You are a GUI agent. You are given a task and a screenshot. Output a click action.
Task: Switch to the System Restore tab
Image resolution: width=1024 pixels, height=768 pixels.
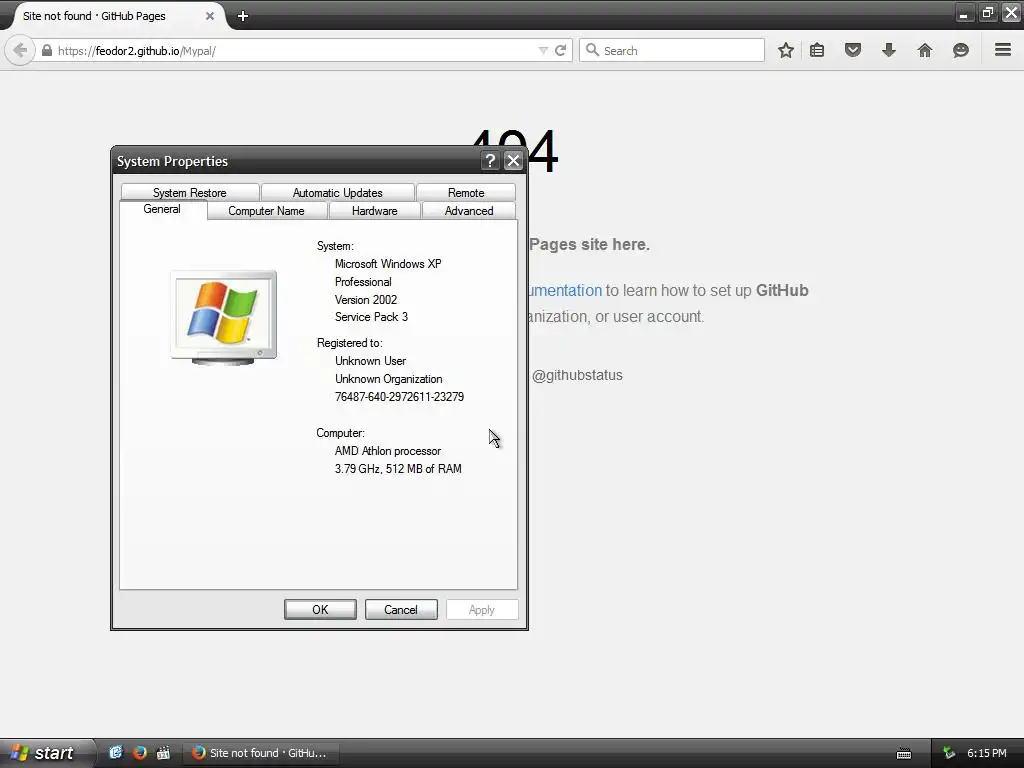pos(189,193)
